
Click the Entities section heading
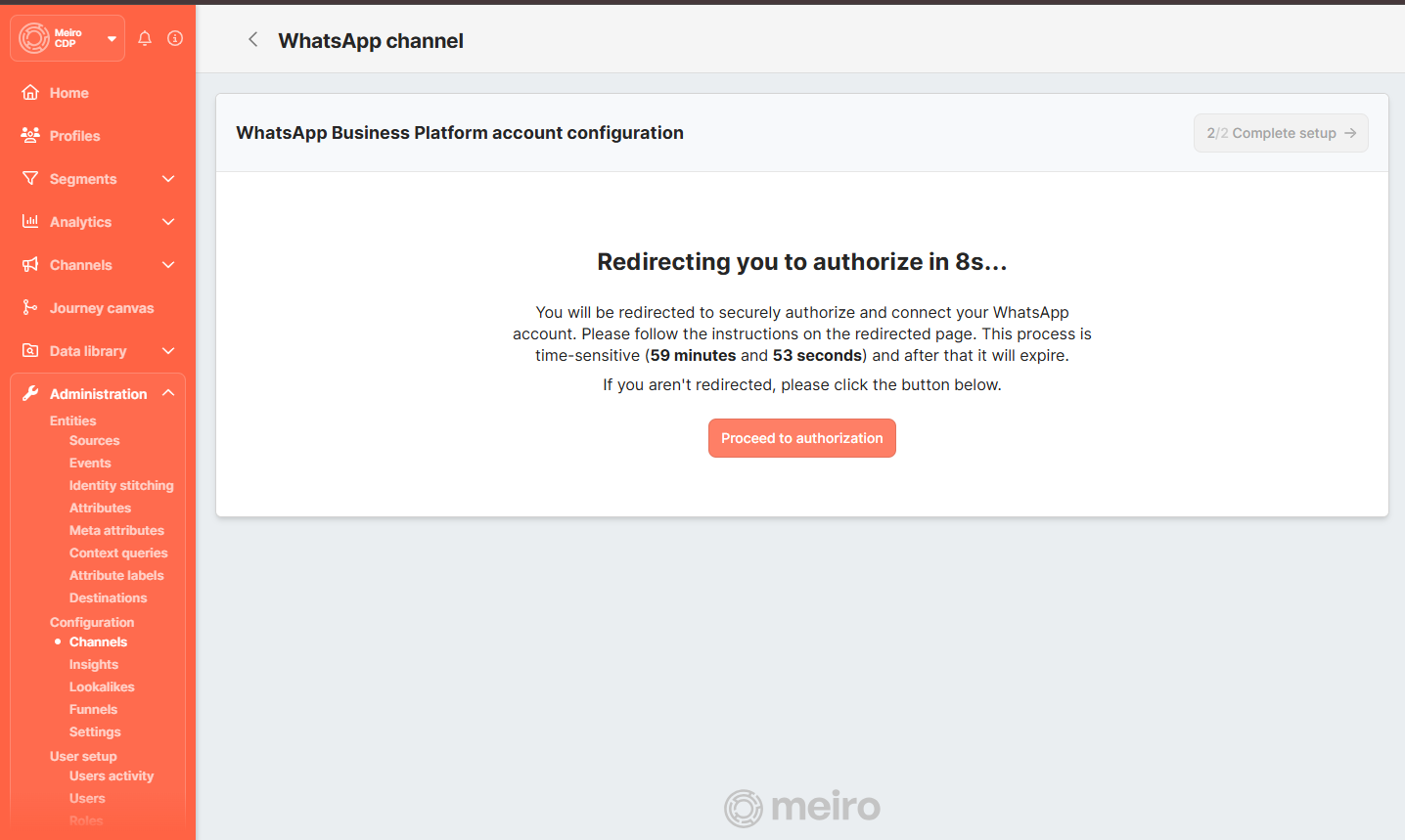73,421
